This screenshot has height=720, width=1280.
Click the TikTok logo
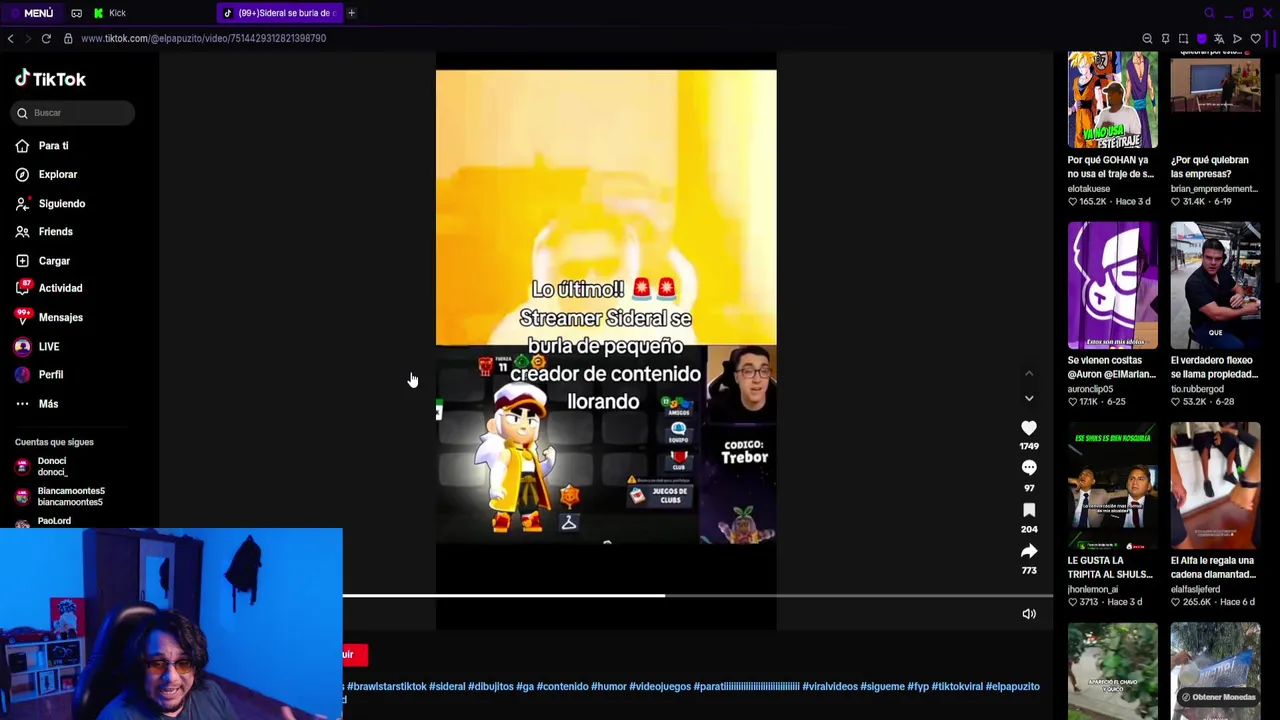[50, 79]
